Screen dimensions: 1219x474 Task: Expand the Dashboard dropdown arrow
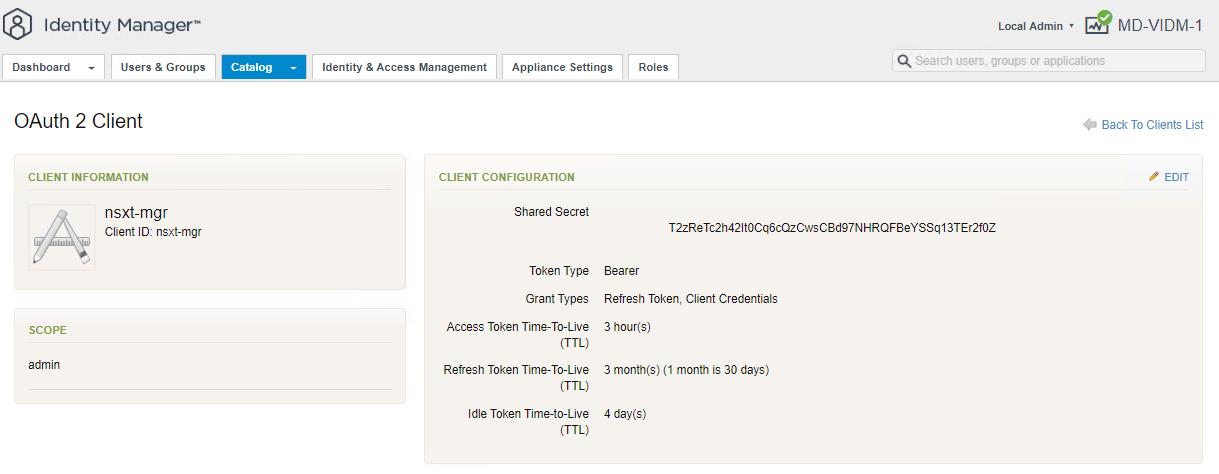pyautogui.click(x=91, y=68)
